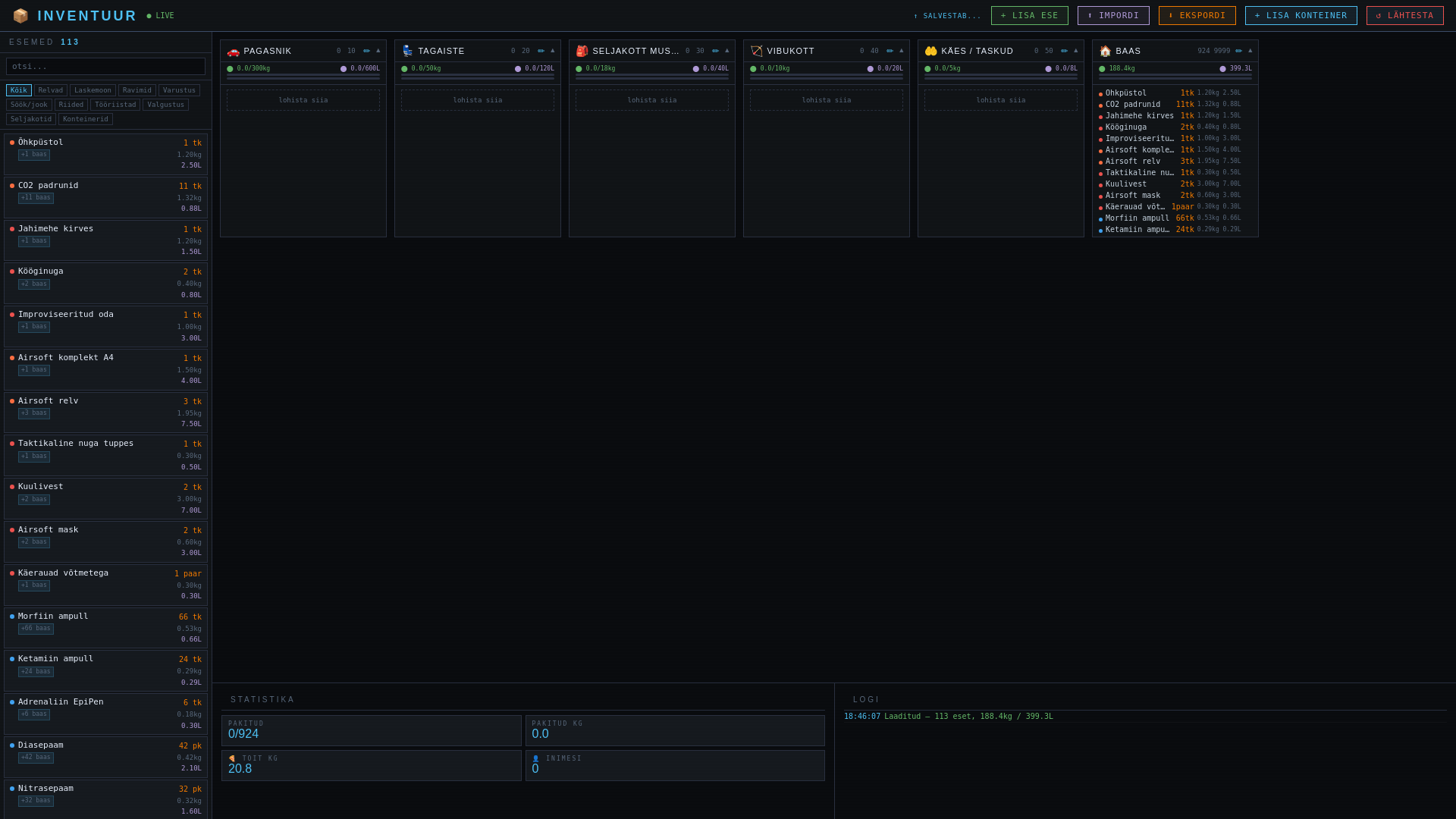The image size is (1456, 819).
Task: Click the Impordi button
Action: click(x=1113, y=16)
